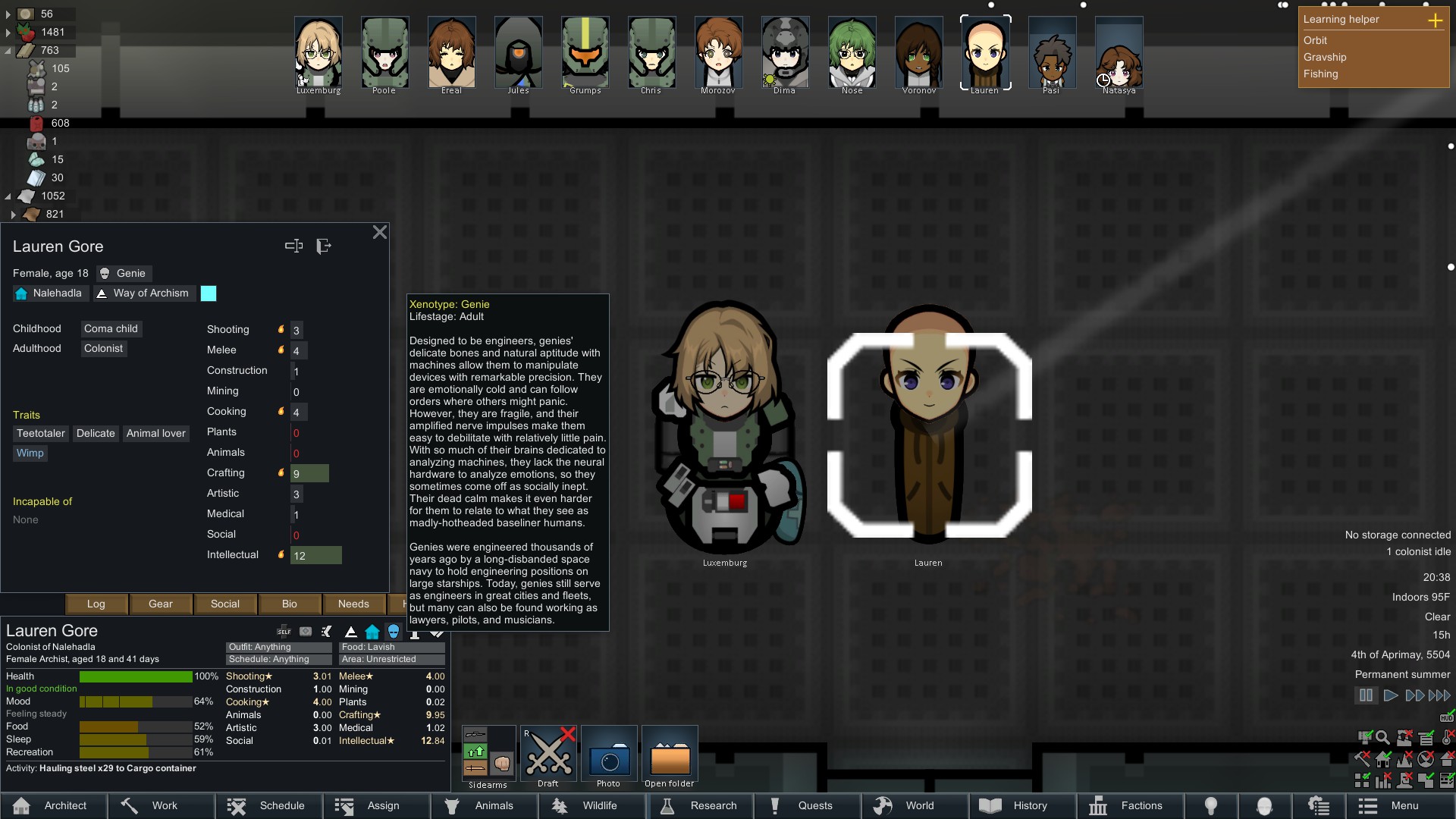Toggle the self-tend medical SELF icon
This screenshot has width=1456, height=819.
pyautogui.click(x=284, y=631)
